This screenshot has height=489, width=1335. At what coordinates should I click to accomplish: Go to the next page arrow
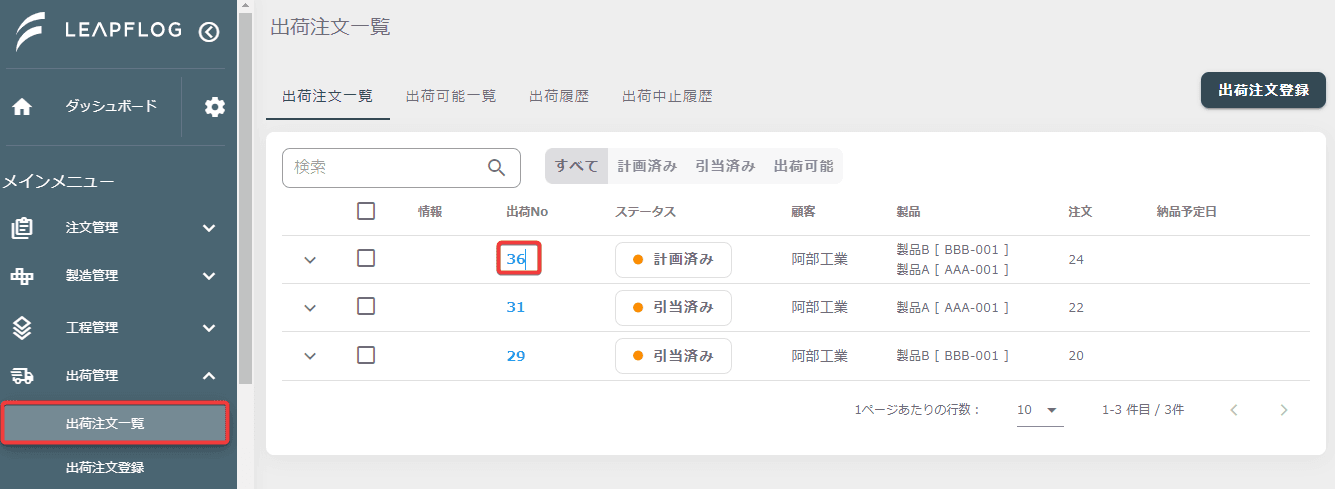coord(1284,410)
